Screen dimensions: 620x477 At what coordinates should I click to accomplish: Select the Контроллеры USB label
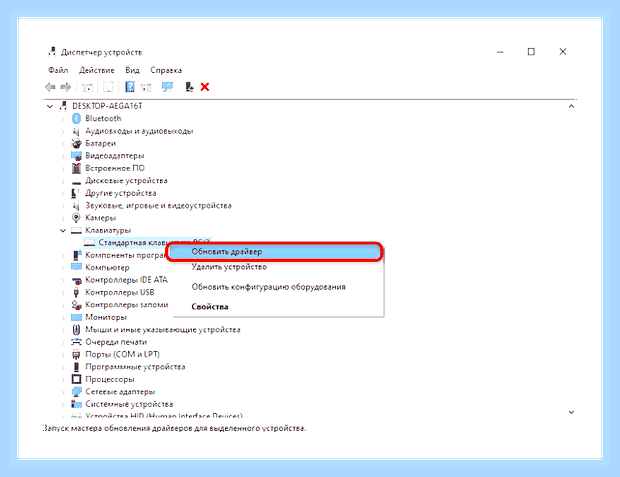tap(120, 292)
